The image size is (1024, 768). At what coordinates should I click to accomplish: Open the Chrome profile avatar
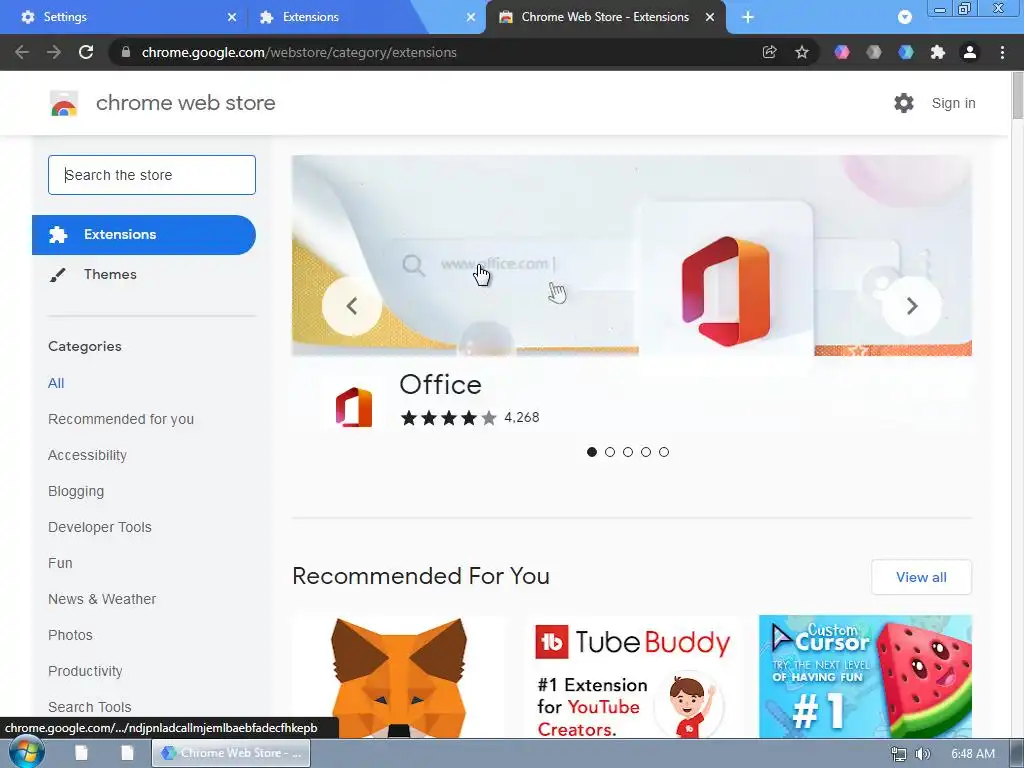[x=970, y=52]
